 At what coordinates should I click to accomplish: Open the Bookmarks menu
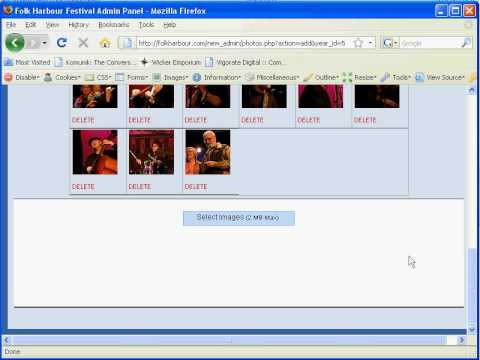[x=114, y=25]
